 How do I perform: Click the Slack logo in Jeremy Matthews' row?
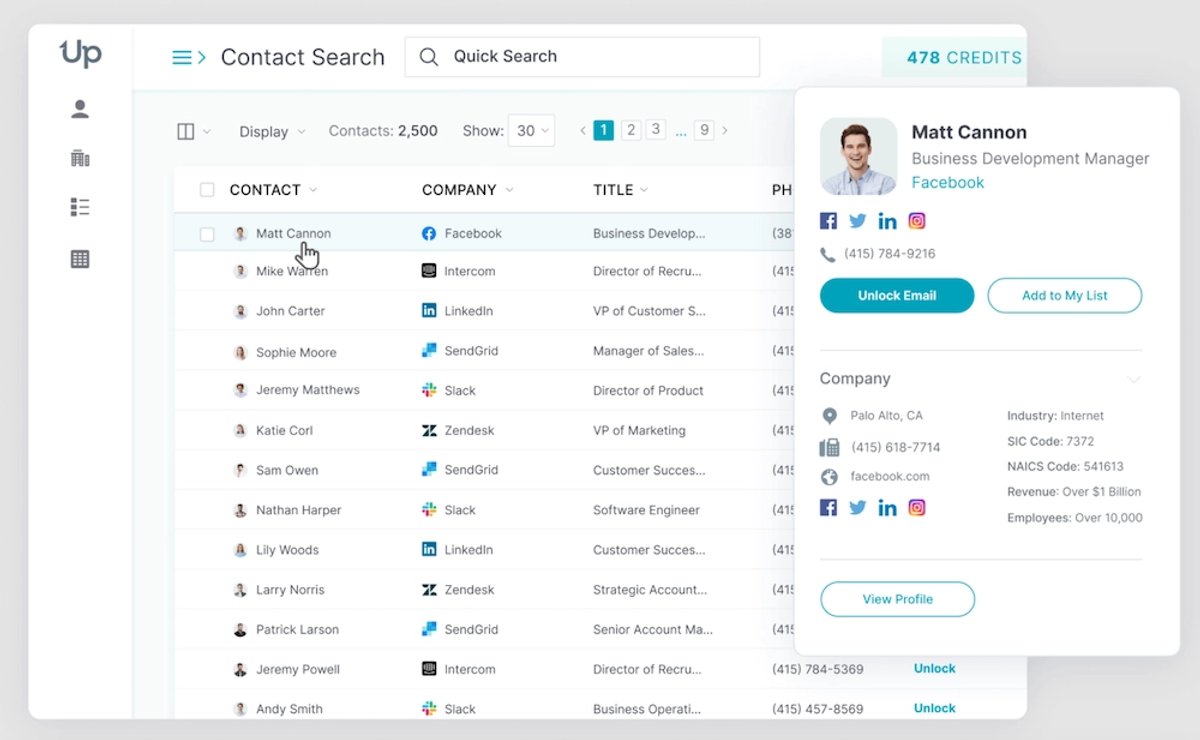(429, 390)
